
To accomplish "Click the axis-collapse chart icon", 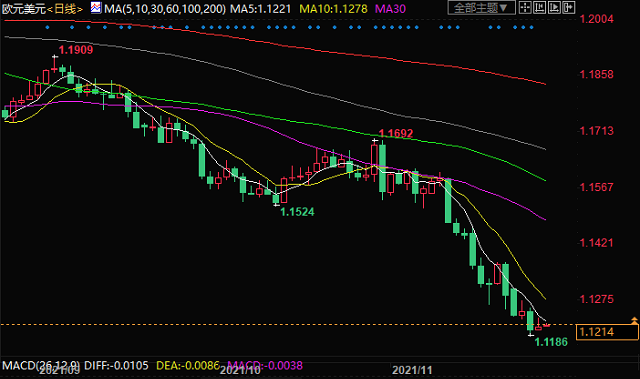I will tap(540, 7).
